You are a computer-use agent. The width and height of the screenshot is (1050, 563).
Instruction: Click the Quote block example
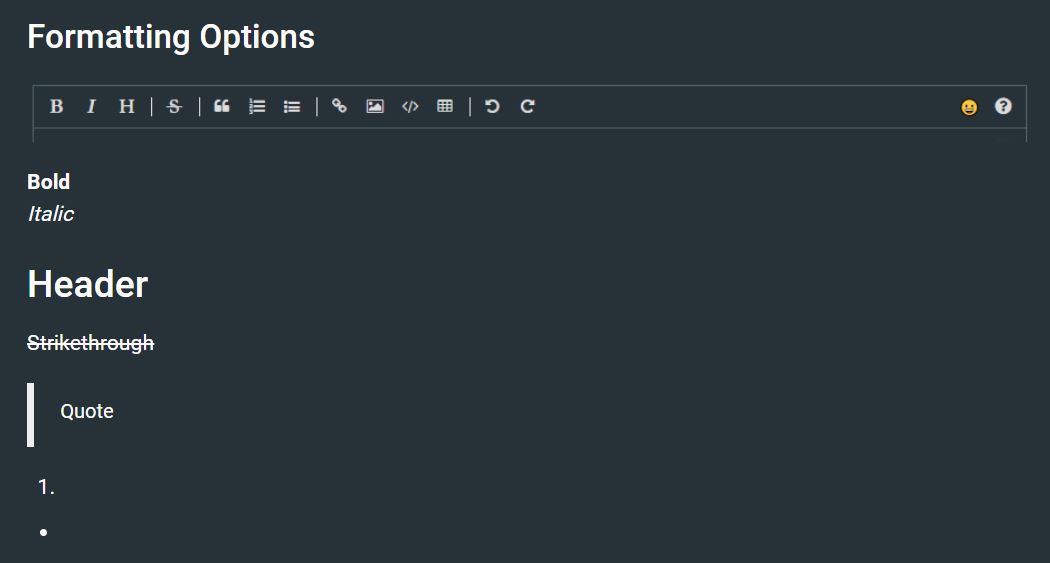[x=87, y=411]
